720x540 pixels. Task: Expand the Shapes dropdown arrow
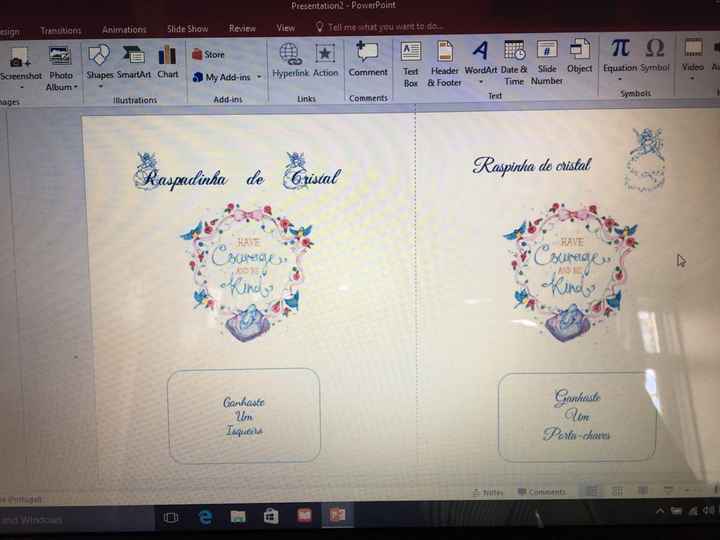[x=100, y=86]
